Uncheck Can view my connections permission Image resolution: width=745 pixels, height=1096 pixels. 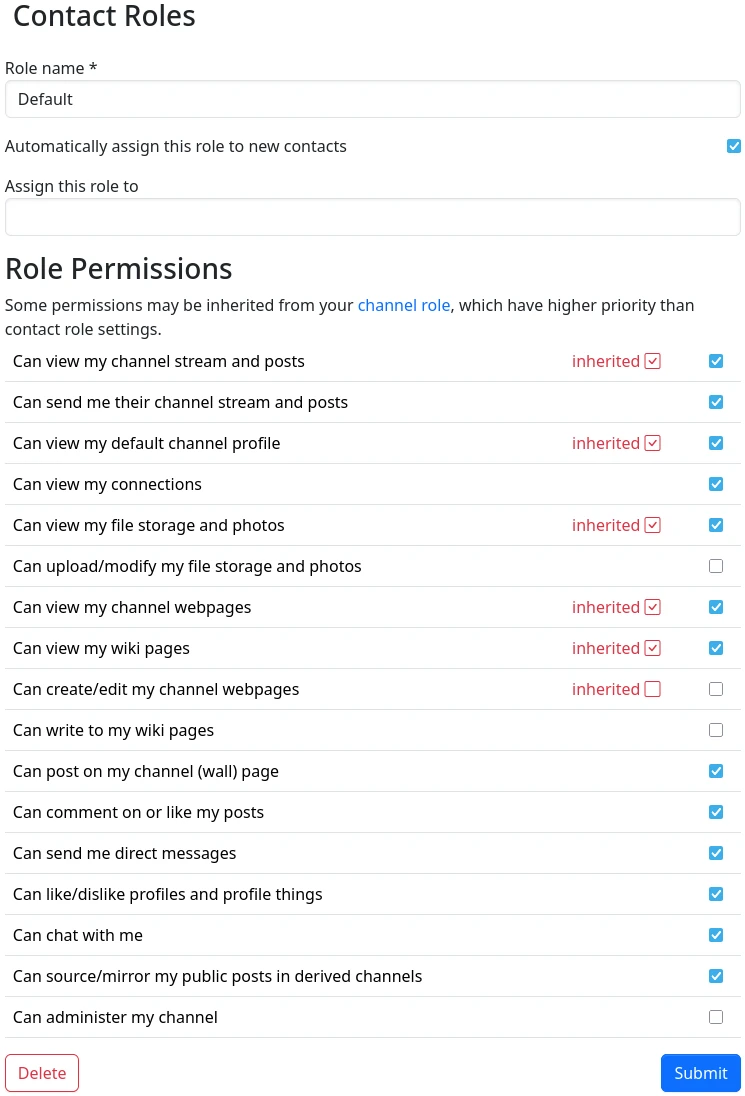coord(716,484)
